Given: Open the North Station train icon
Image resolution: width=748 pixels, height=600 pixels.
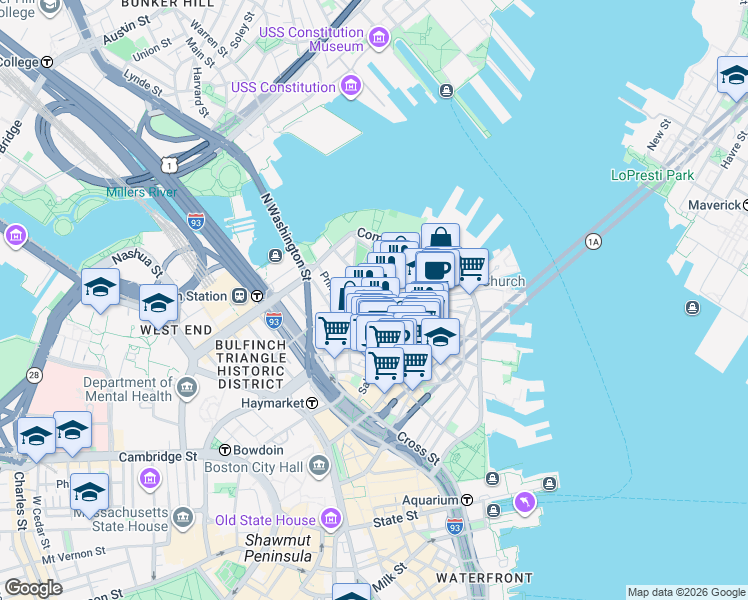Looking at the screenshot, I should [x=239, y=296].
